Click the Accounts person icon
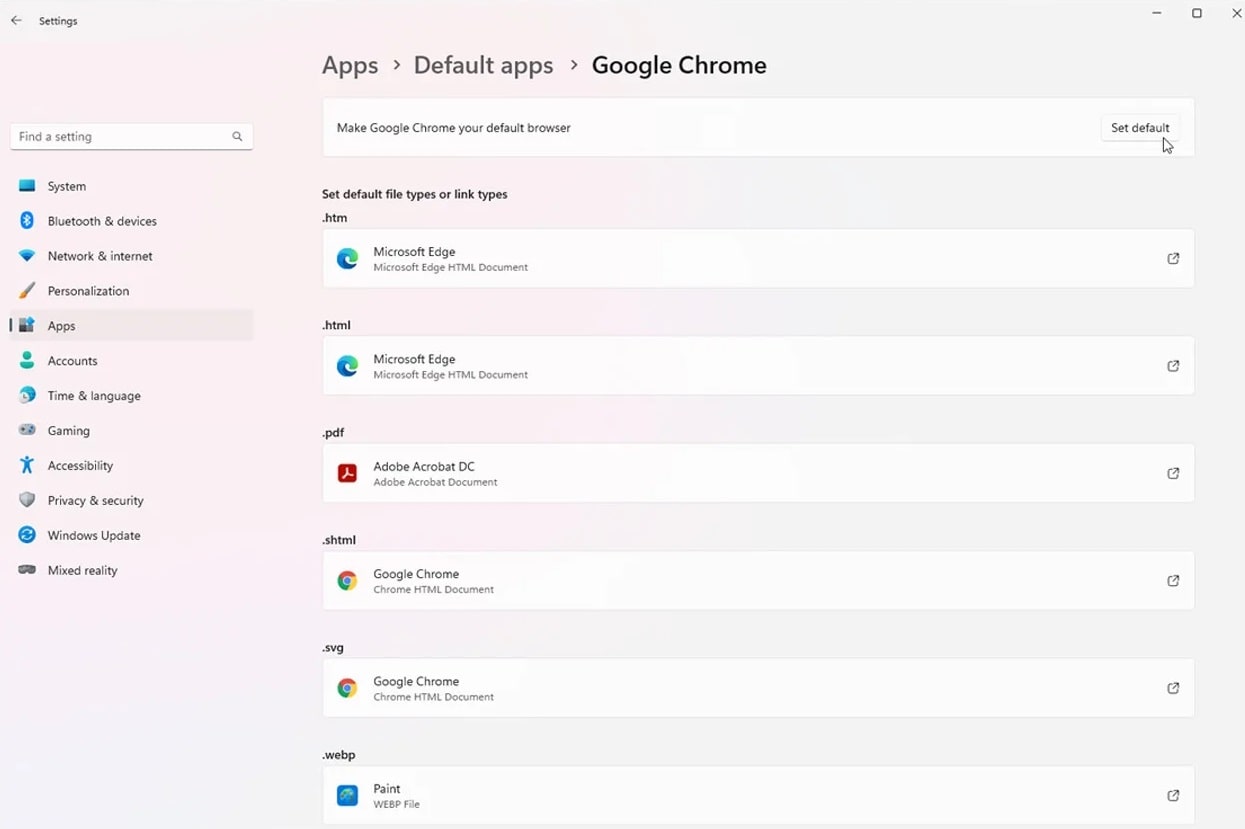This screenshot has width=1245, height=829. 27,361
